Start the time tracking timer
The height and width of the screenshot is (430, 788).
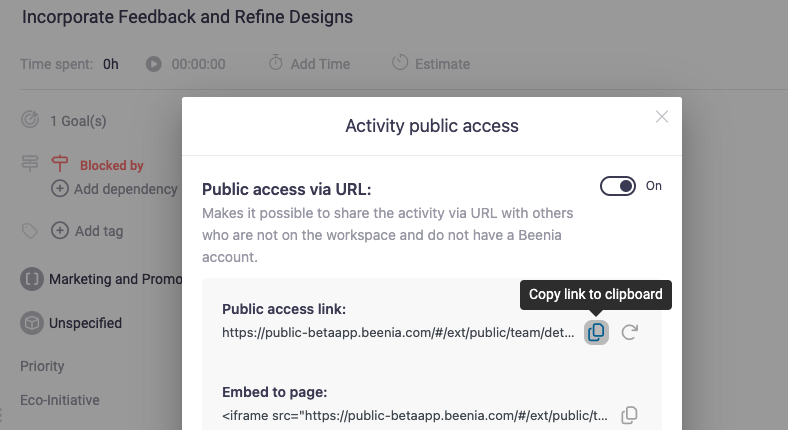(x=153, y=64)
